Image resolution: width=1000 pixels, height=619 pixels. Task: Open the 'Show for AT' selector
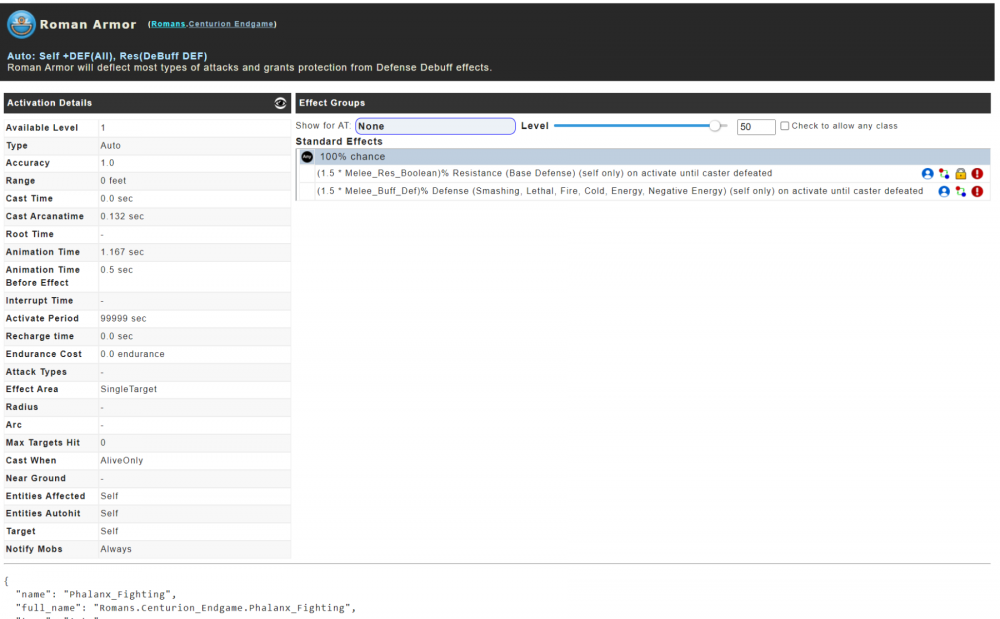435,126
